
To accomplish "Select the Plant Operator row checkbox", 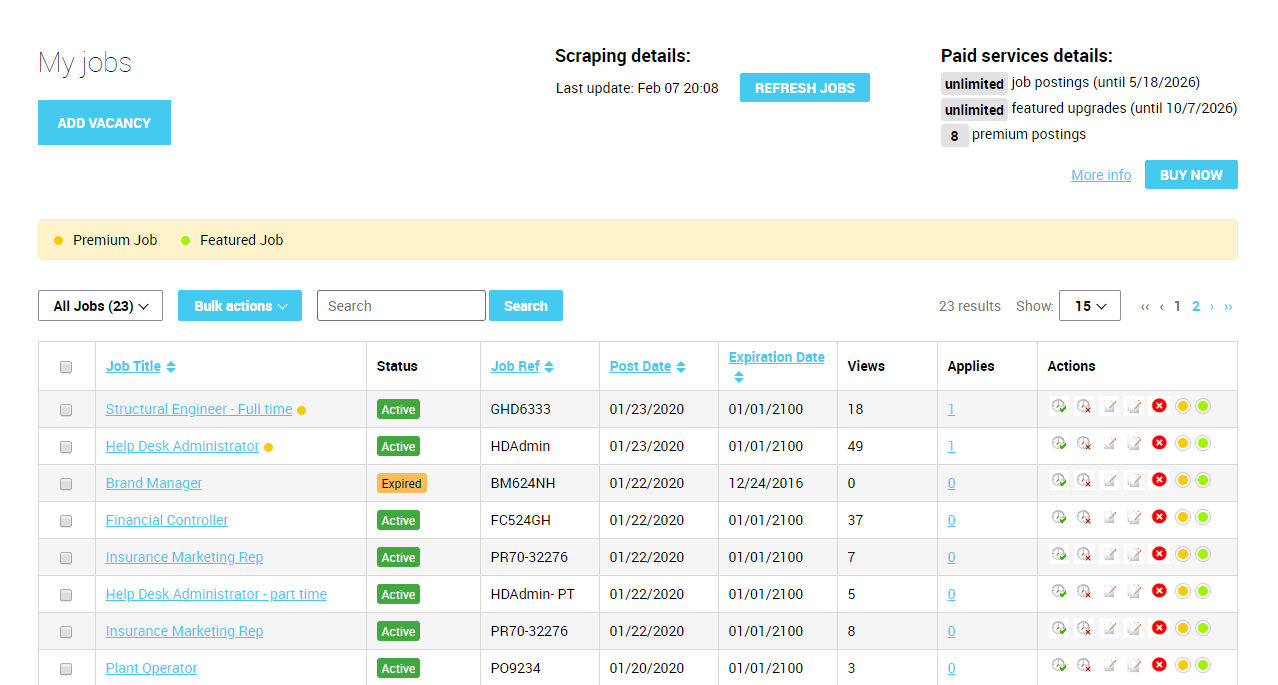I will (66, 669).
